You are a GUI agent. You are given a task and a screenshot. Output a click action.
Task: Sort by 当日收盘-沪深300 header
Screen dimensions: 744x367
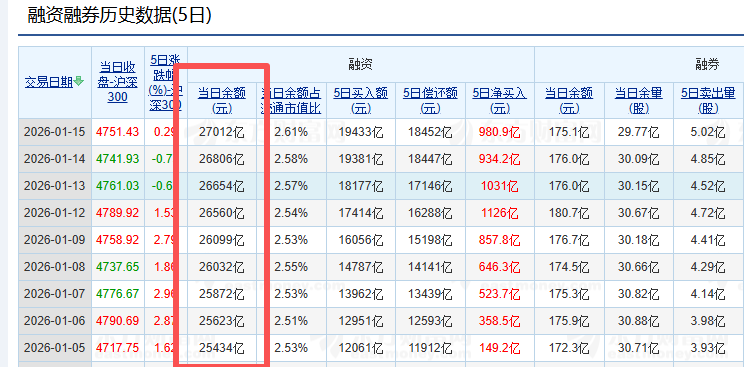tap(118, 82)
